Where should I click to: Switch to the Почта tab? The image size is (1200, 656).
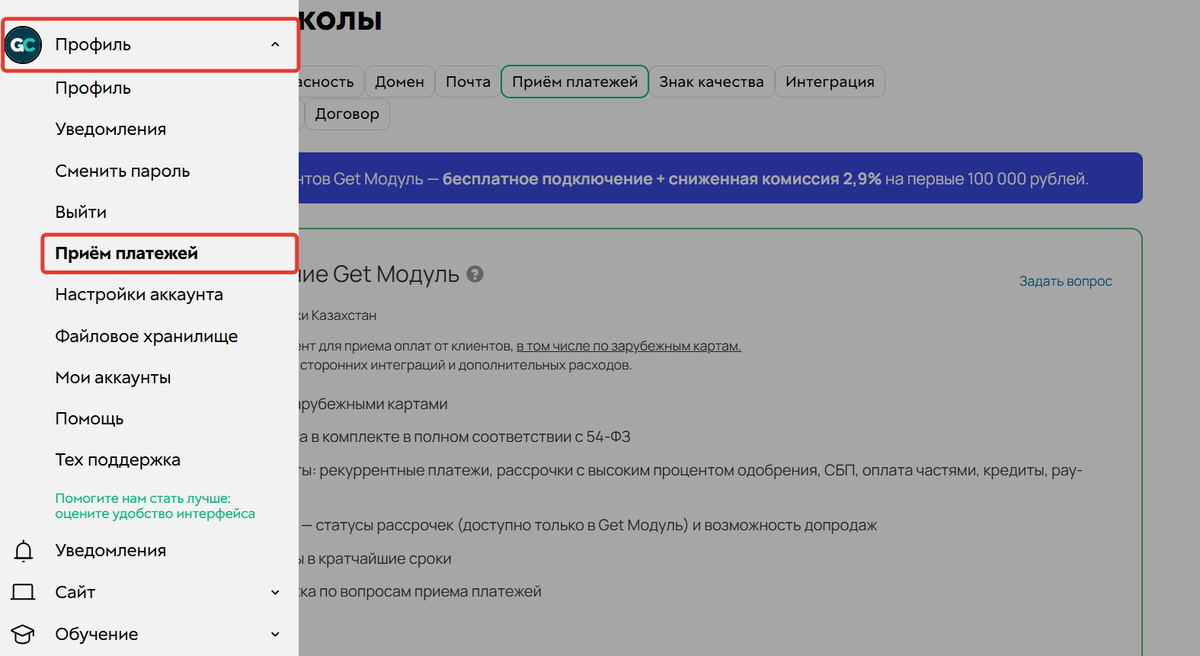click(468, 82)
